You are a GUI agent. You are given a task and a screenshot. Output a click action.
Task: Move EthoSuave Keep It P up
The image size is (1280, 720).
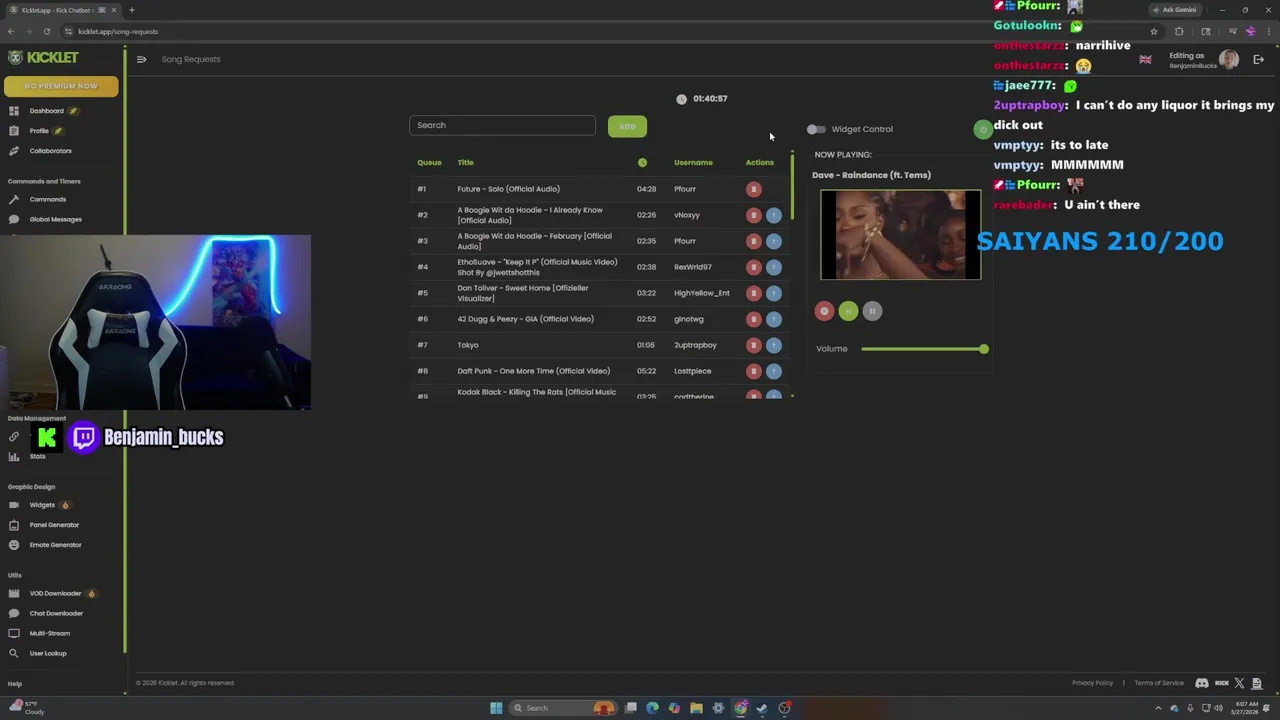(x=774, y=267)
